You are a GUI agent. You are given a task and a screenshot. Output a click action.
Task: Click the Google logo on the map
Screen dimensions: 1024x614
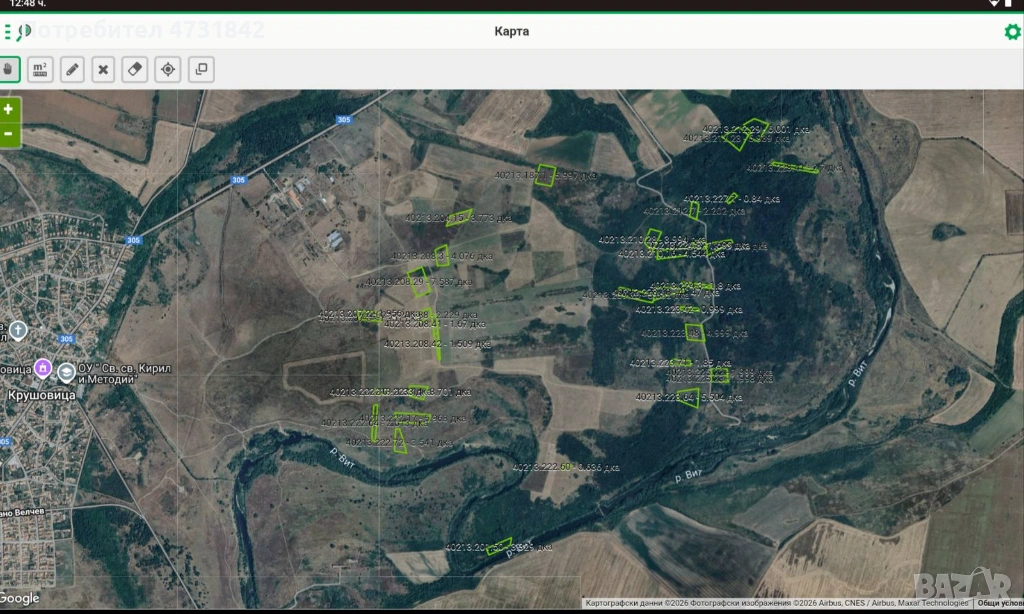click(x=20, y=598)
